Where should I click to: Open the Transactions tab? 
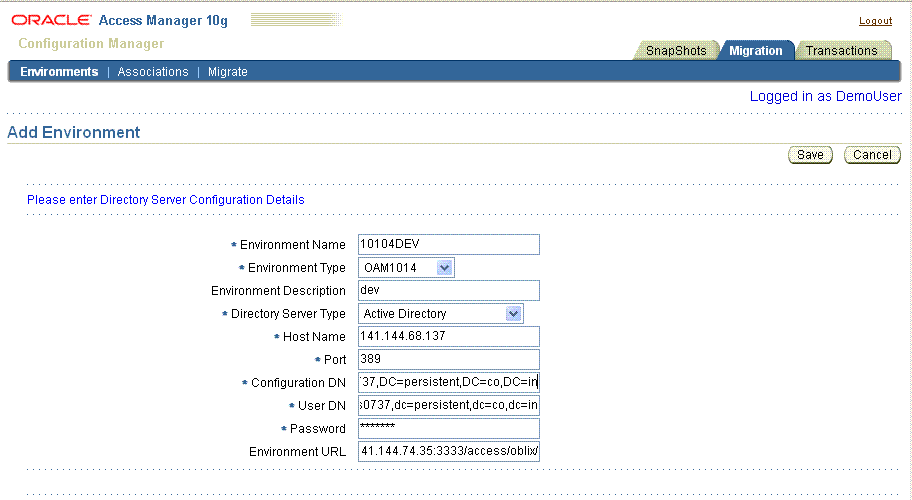coord(841,51)
